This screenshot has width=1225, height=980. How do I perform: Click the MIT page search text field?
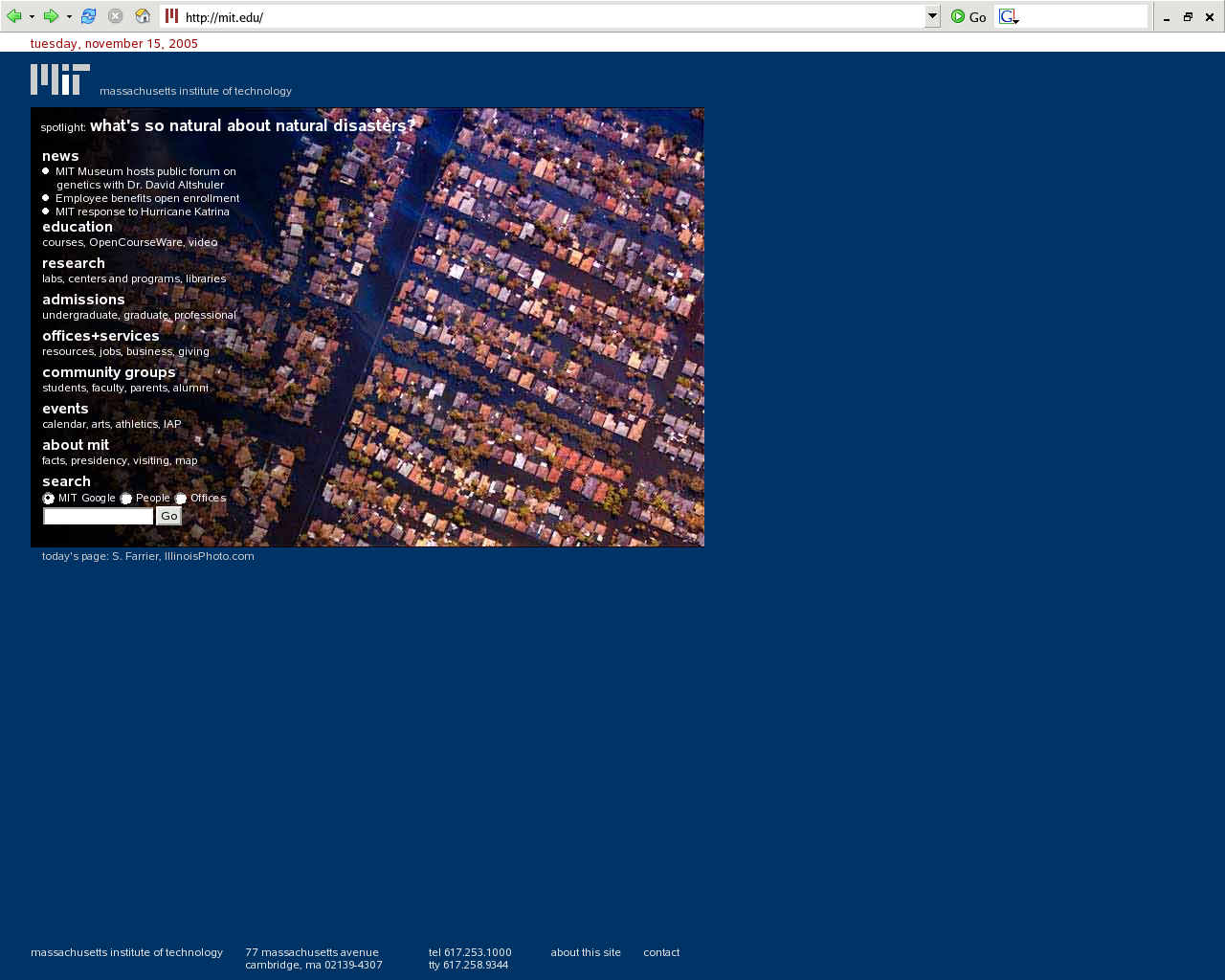(99, 516)
